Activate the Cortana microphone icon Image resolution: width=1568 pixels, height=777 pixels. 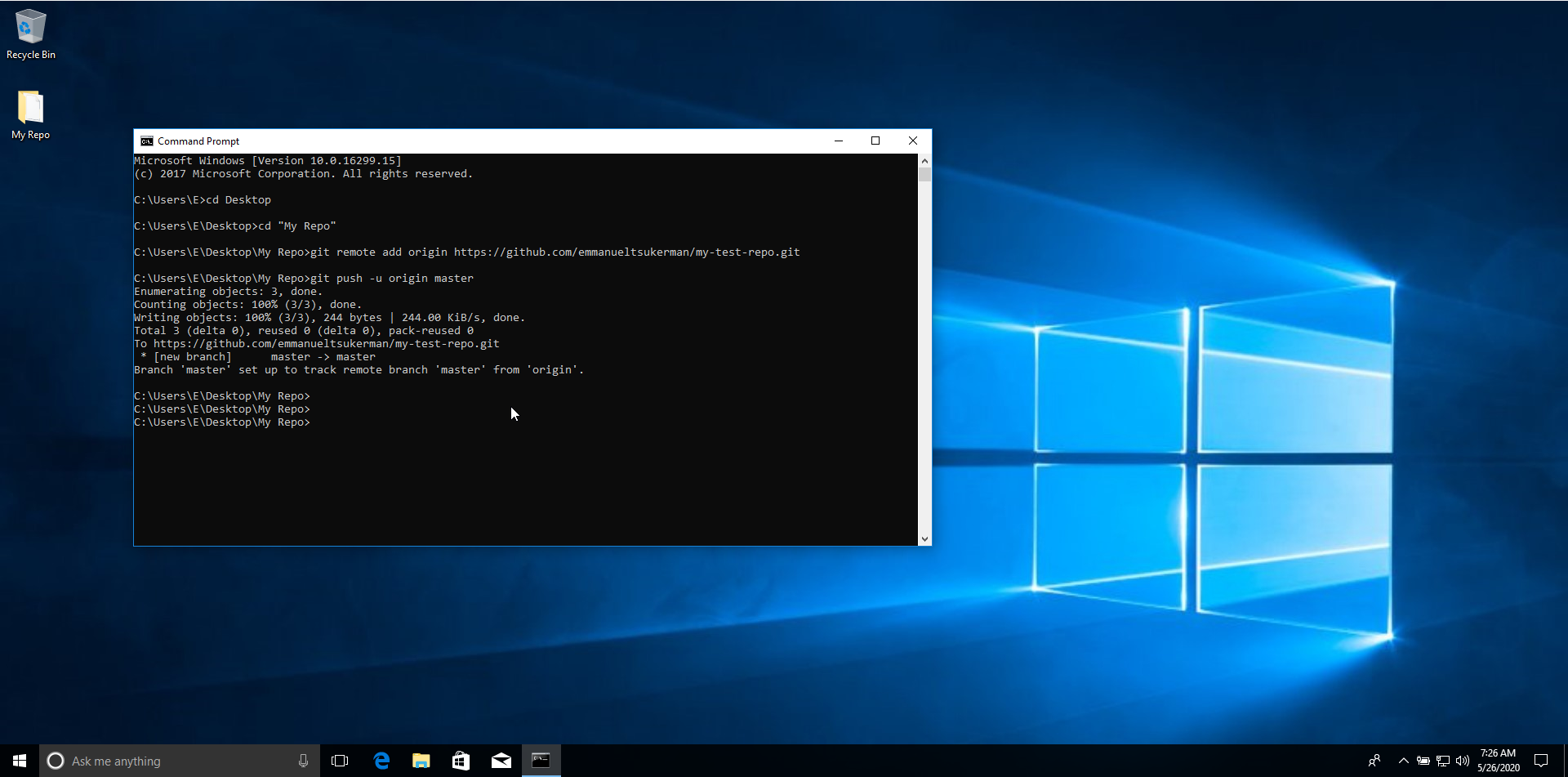pos(303,761)
